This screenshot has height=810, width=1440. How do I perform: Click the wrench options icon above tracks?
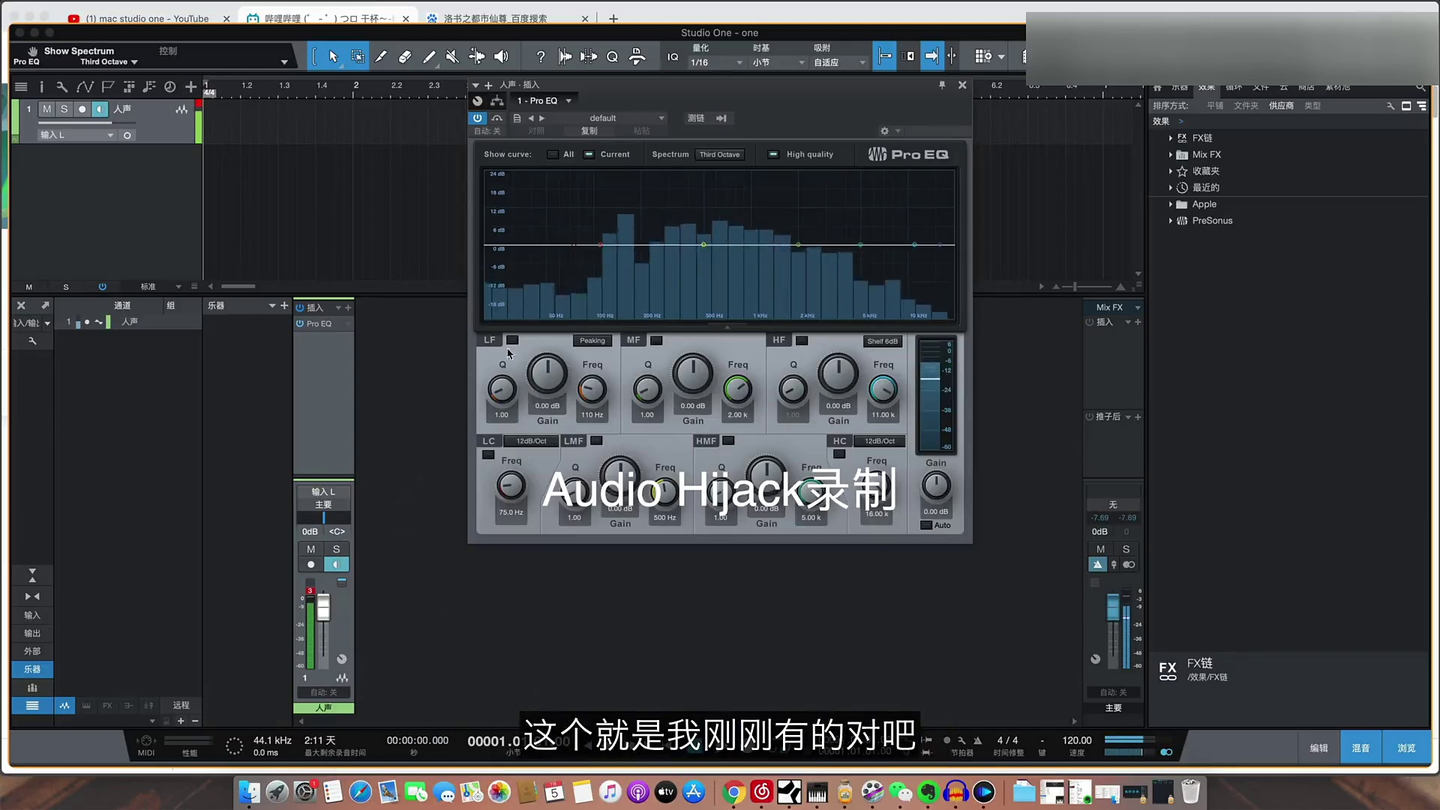[62, 87]
